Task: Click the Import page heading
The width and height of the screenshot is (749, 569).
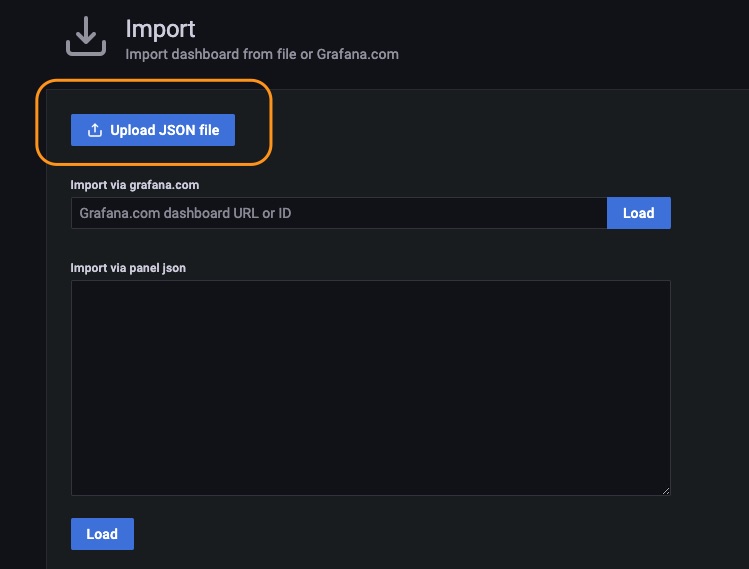Action: (160, 29)
